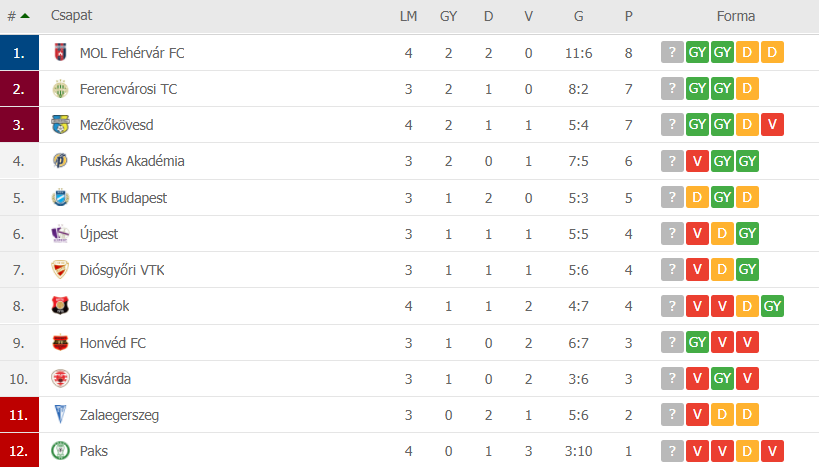Open the Budafok team link
Viewport: 819px width, 467px height.
click(104, 306)
